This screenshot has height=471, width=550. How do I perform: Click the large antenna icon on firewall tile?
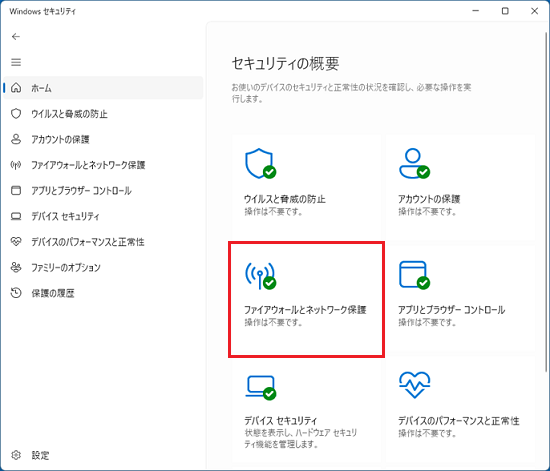(260, 276)
